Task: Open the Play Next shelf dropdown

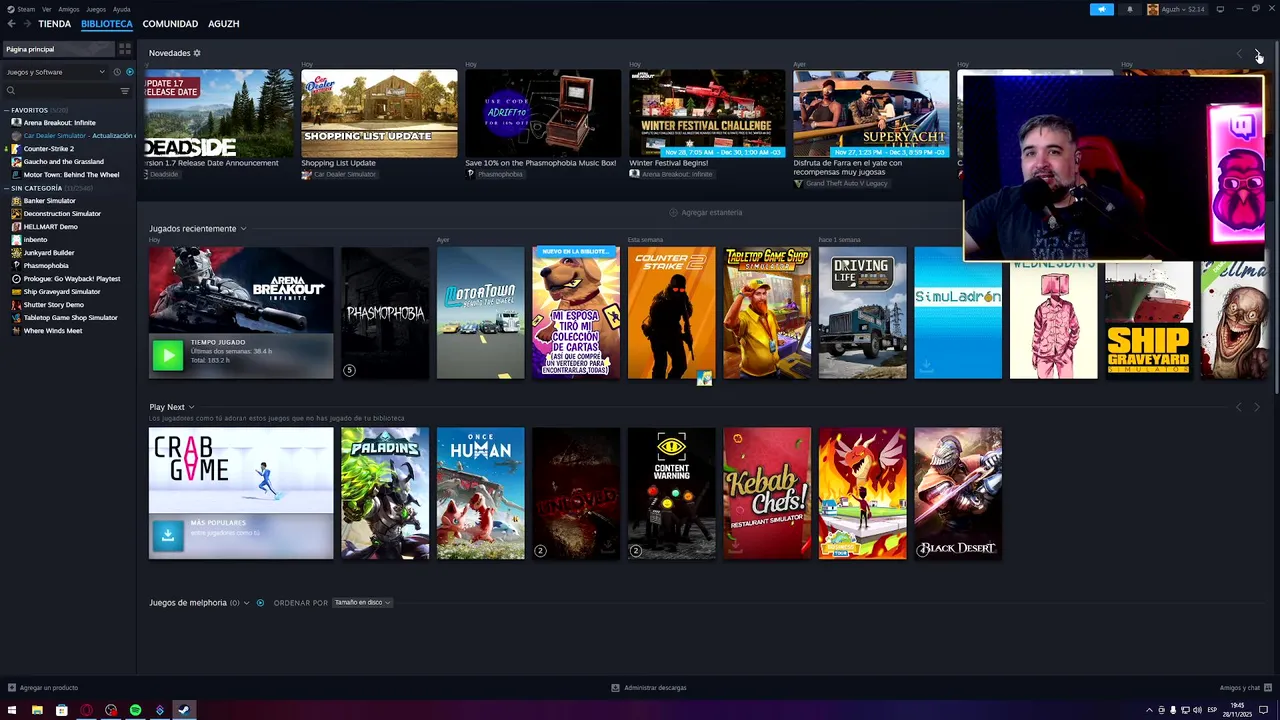Action: coord(191,407)
